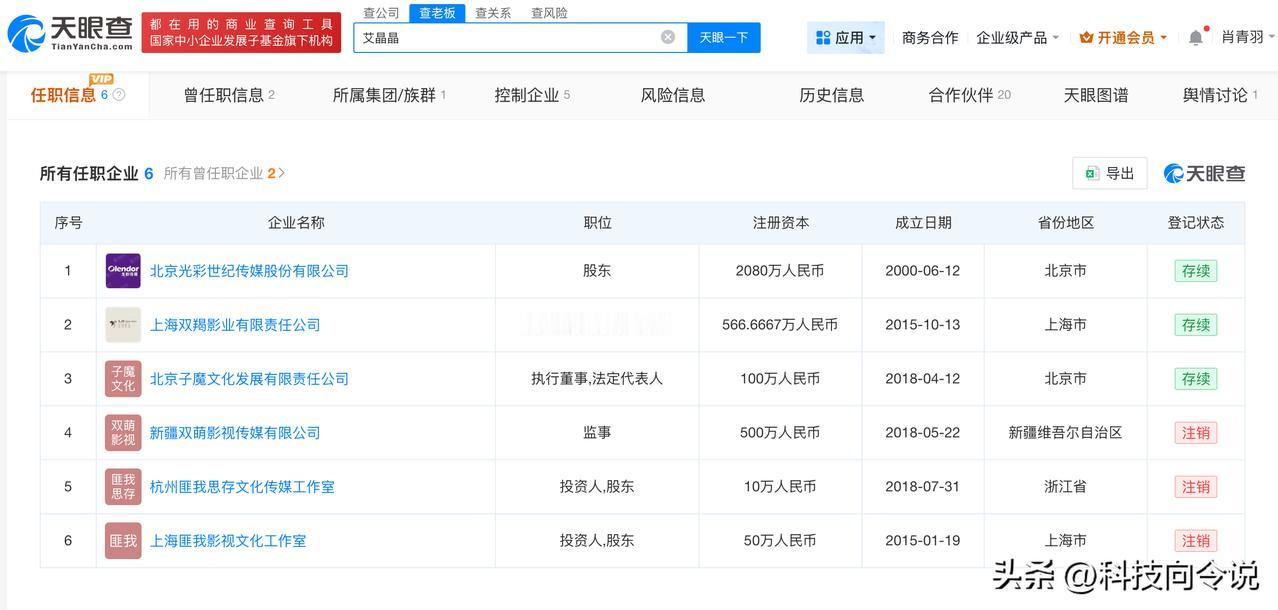Click the notification bell icon

[x=1195, y=36]
